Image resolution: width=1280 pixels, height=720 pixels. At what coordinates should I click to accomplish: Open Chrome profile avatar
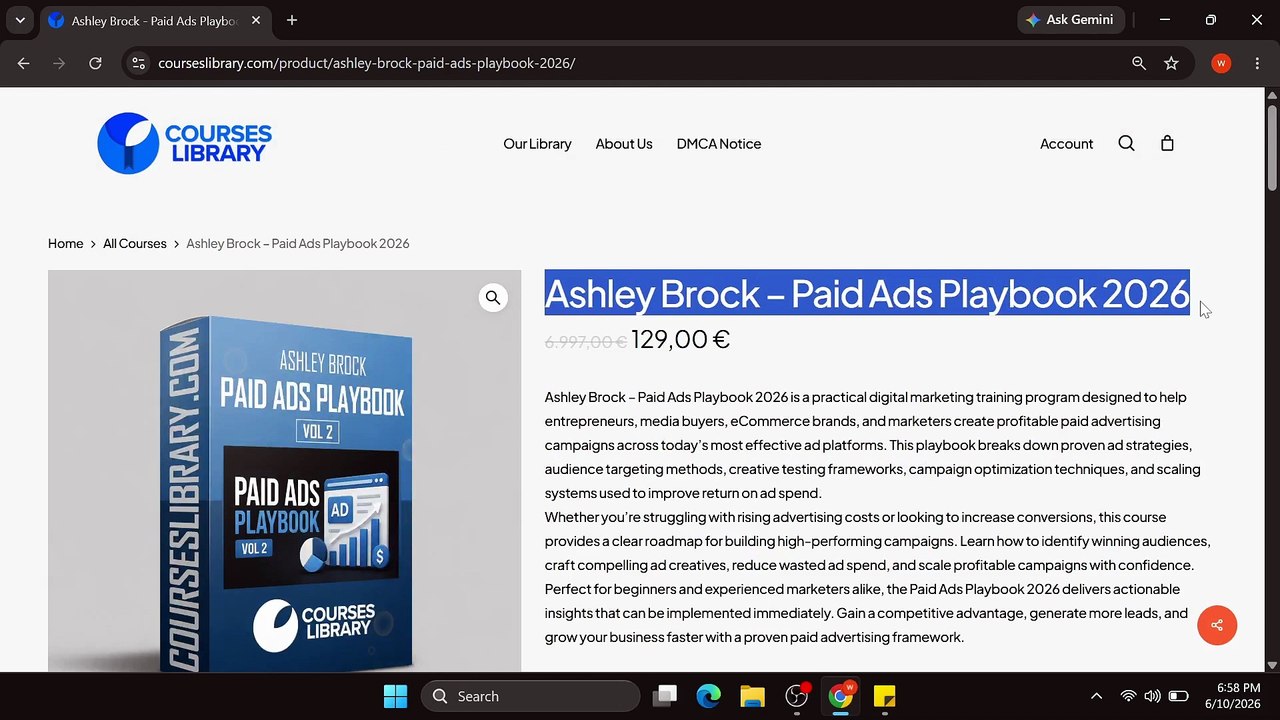(x=1221, y=63)
